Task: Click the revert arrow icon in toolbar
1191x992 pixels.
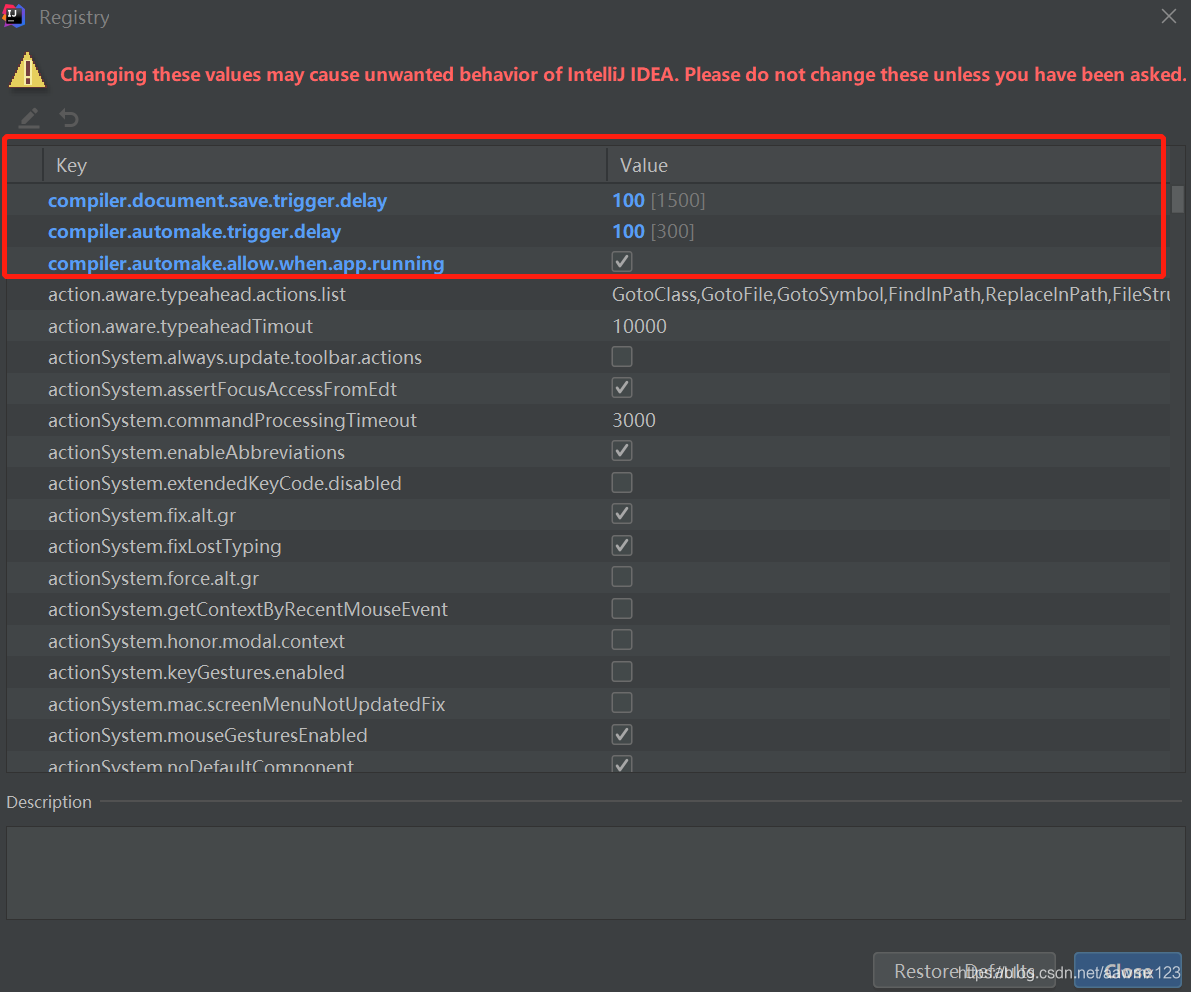Action: (69, 118)
